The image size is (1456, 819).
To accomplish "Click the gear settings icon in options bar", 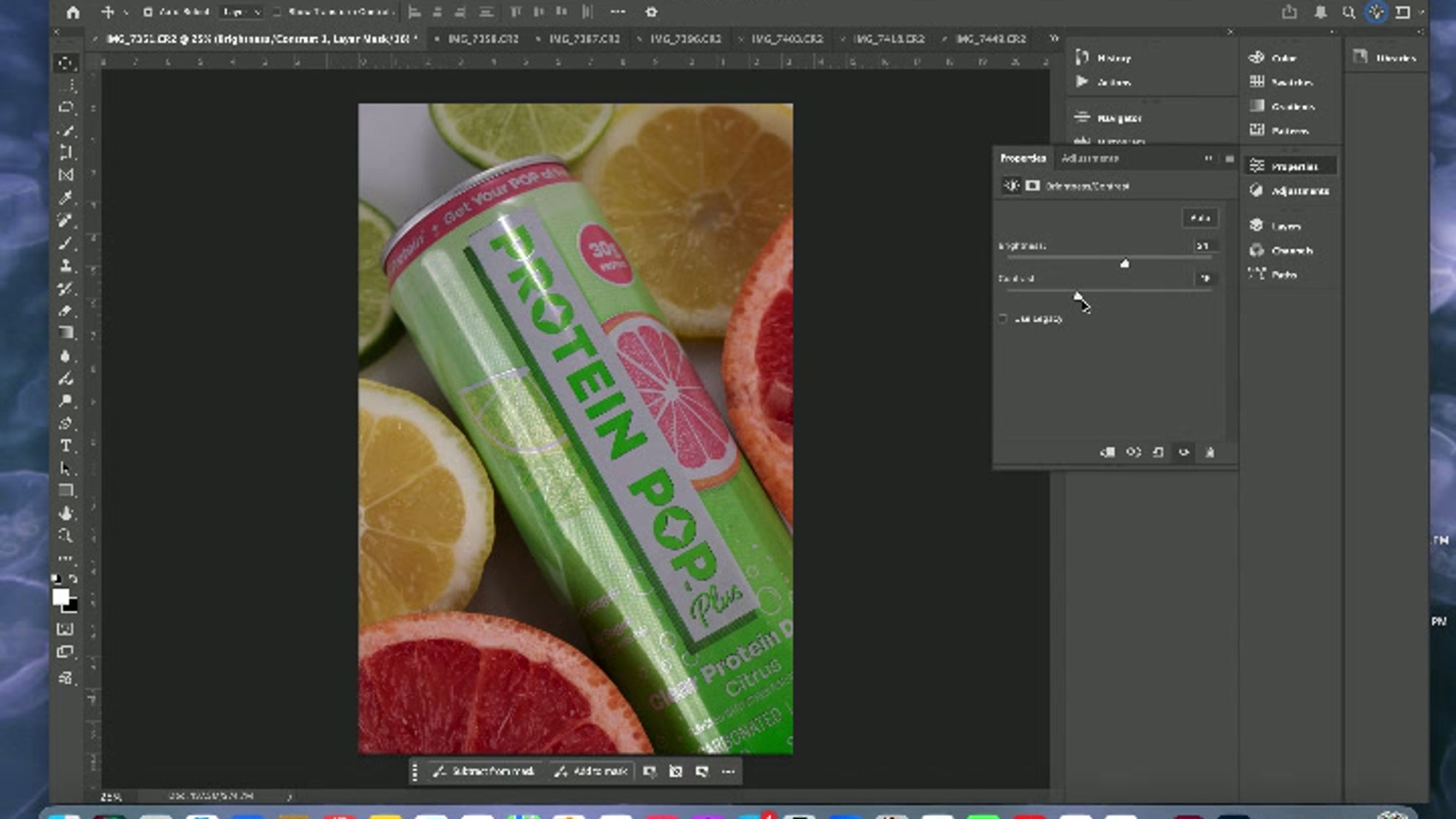I will (651, 12).
